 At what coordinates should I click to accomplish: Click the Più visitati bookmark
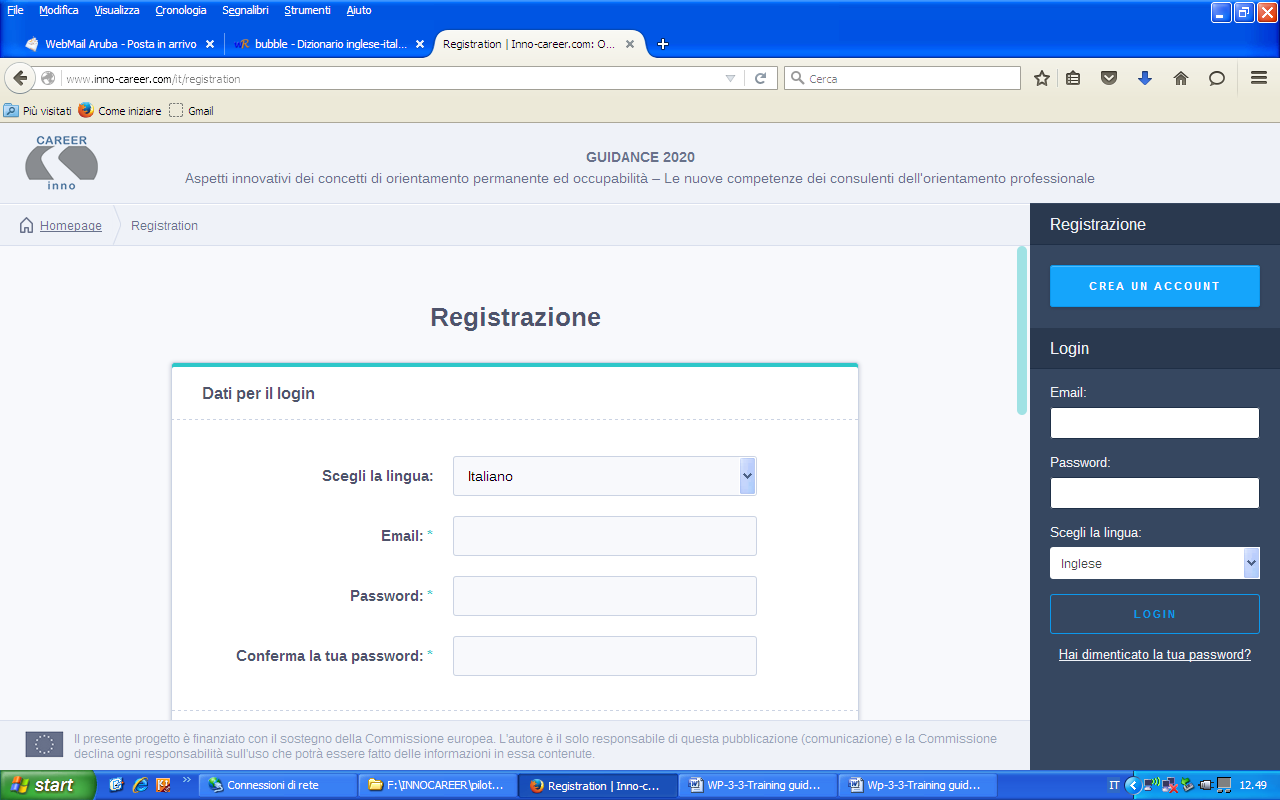pyautogui.click(x=38, y=111)
